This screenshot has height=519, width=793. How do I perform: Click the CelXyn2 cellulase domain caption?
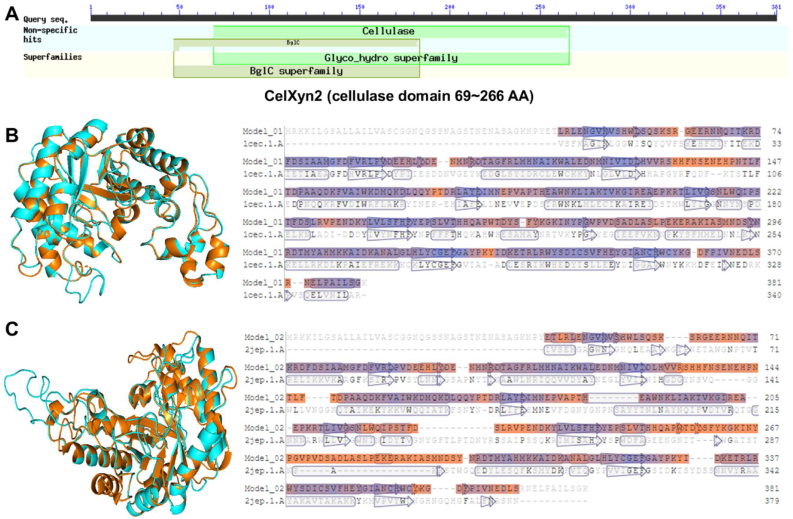coord(399,96)
